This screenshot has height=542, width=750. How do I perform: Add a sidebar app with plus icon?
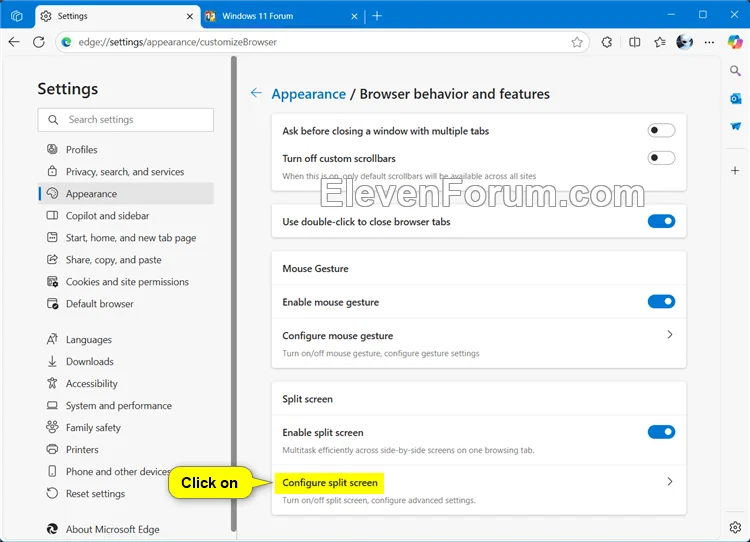click(735, 170)
